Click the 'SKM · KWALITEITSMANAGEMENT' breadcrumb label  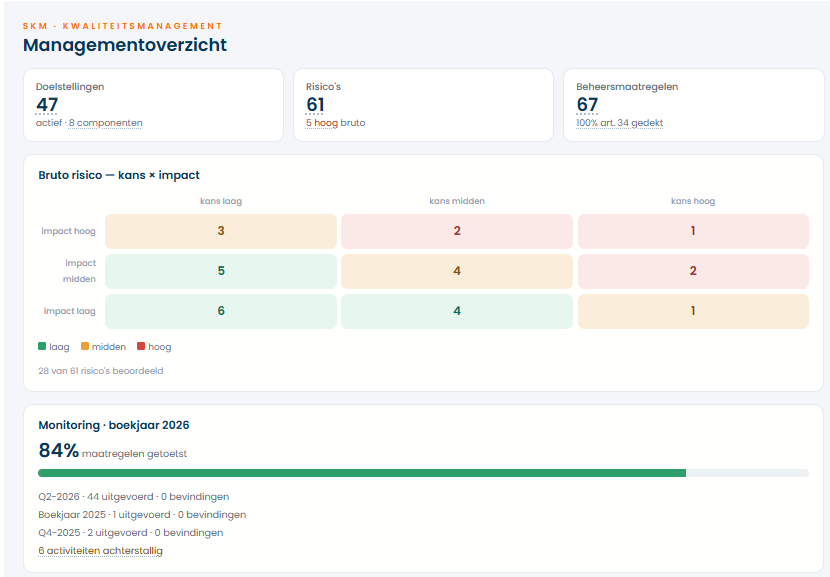tap(122, 26)
